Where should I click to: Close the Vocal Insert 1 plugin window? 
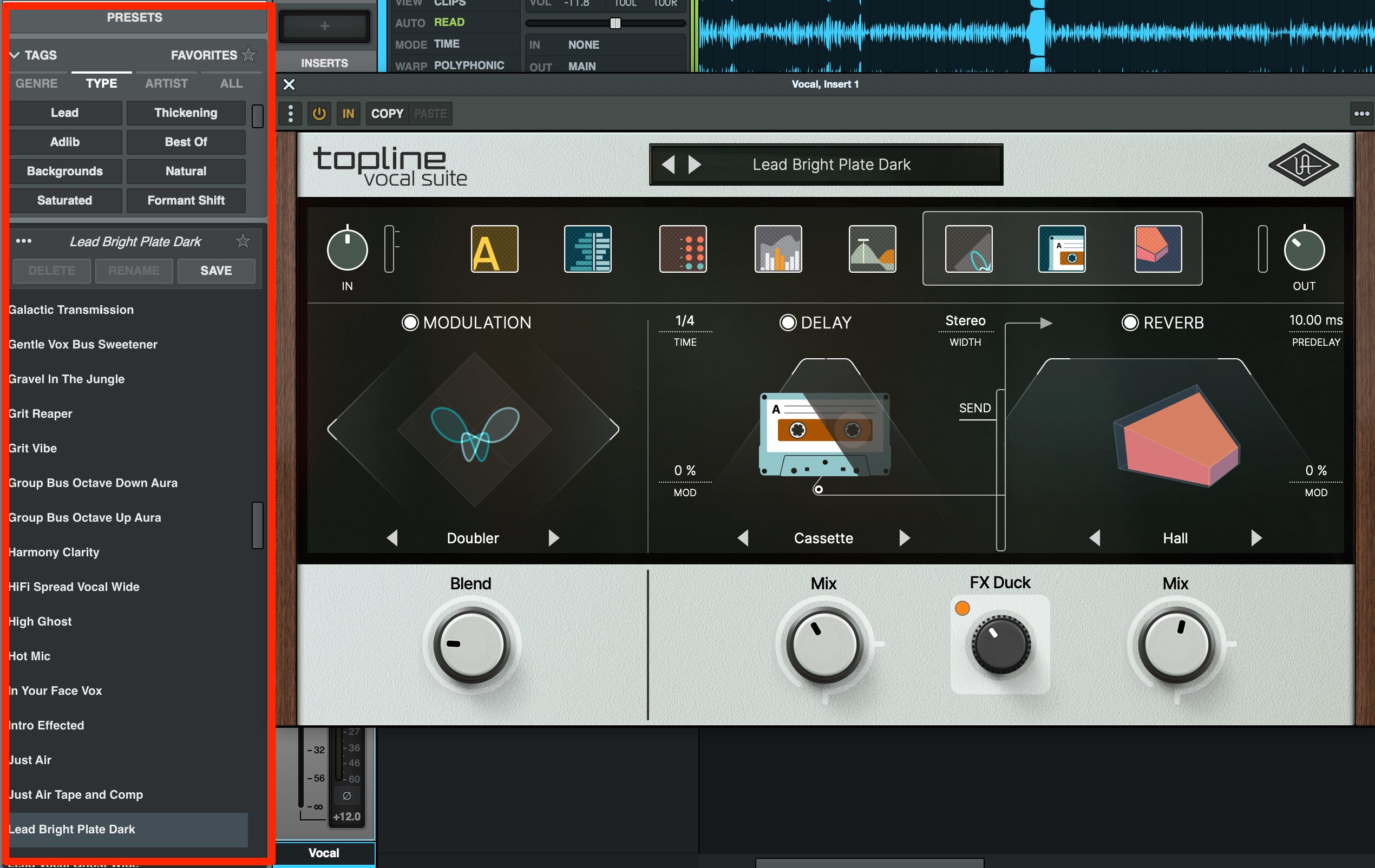point(289,84)
